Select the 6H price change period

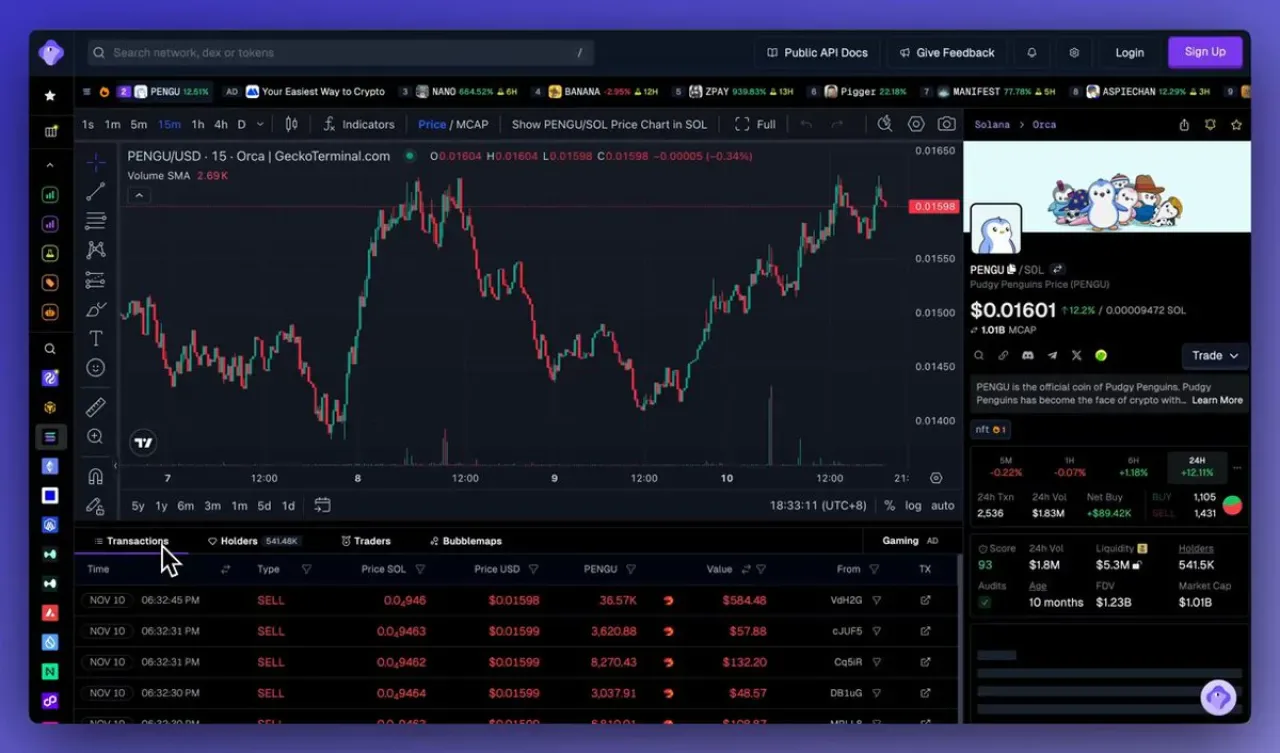[x=1133, y=467]
